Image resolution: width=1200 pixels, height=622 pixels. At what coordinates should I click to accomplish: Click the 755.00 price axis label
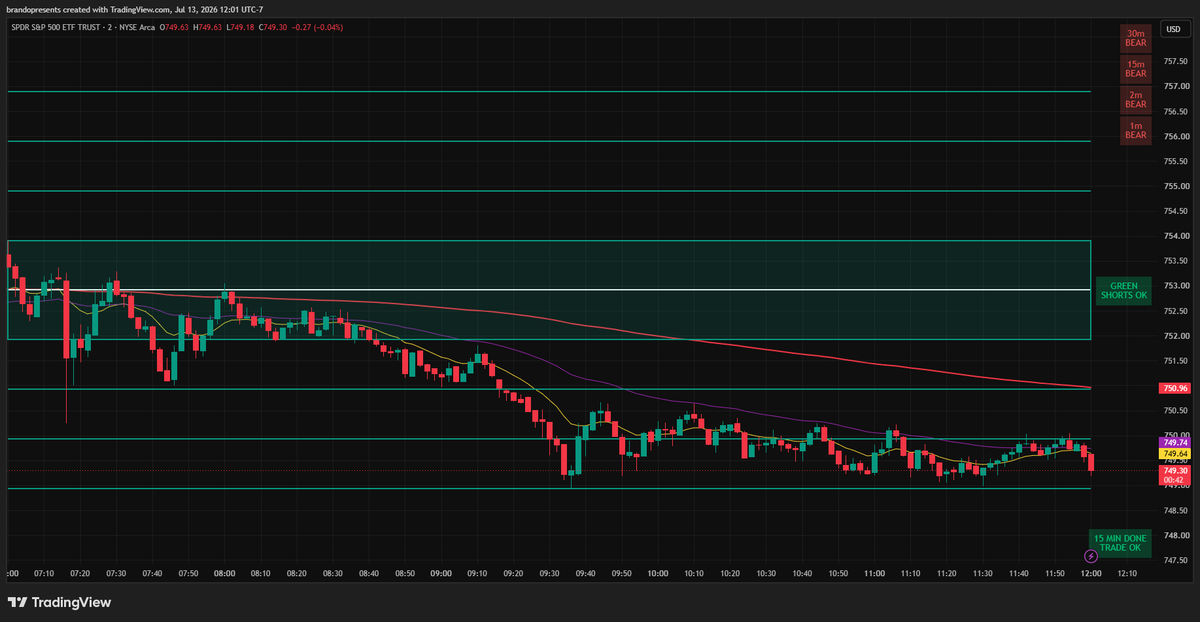point(1176,186)
